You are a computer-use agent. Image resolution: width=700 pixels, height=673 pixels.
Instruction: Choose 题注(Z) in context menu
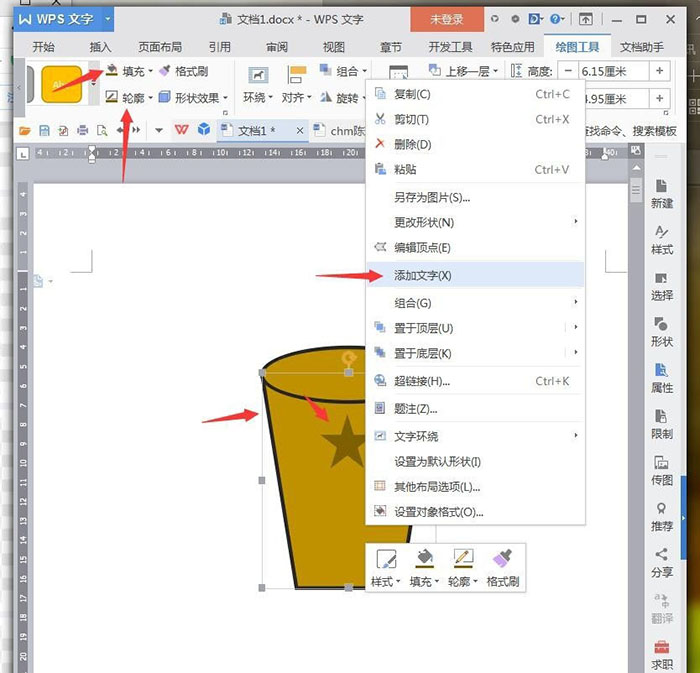tap(475, 408)
